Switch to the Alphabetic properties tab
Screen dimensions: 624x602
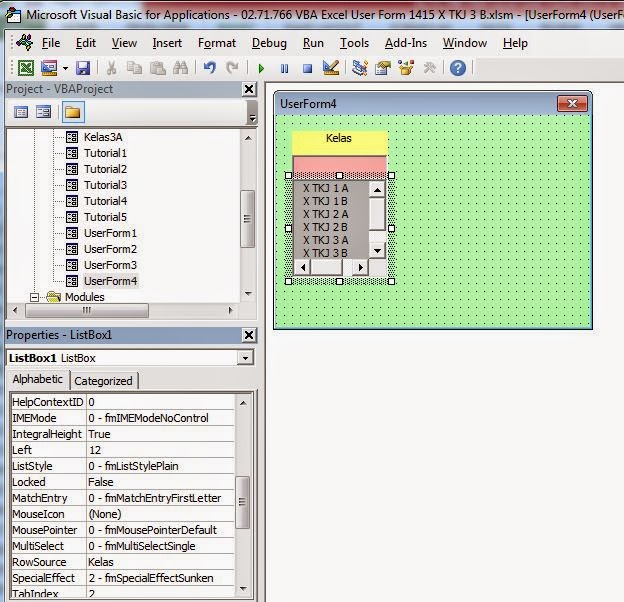click(x=38, y=379)
